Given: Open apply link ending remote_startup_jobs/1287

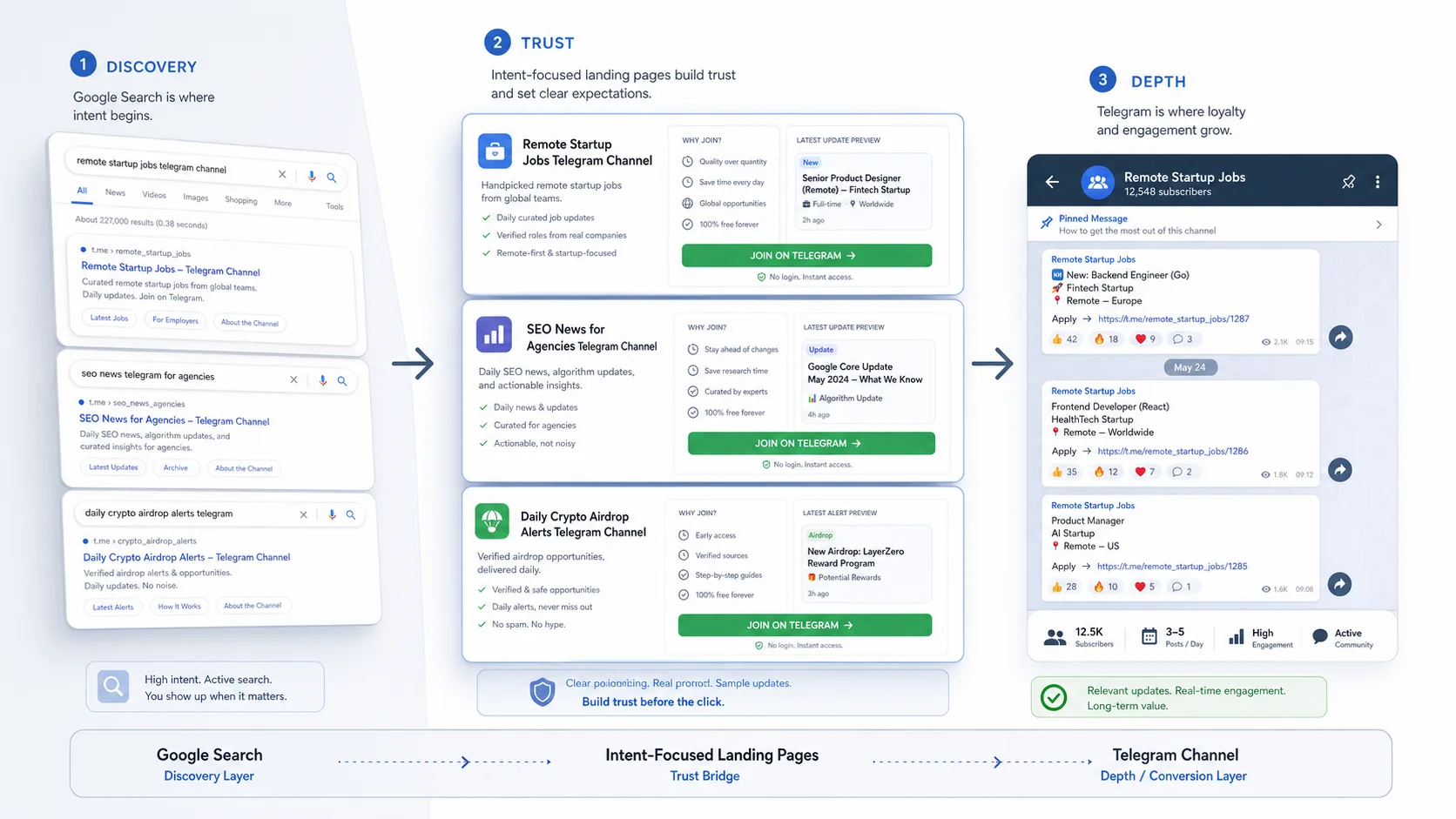Looking at the screenshot, I should coord(1173,319).
